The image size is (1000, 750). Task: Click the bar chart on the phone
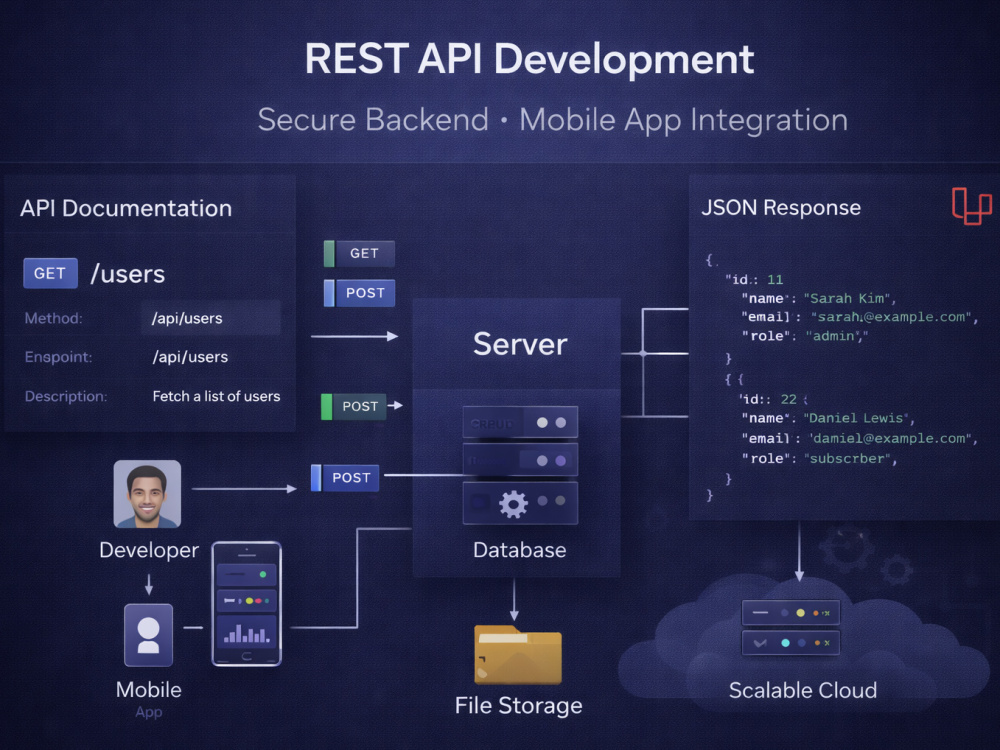(247, 631)
